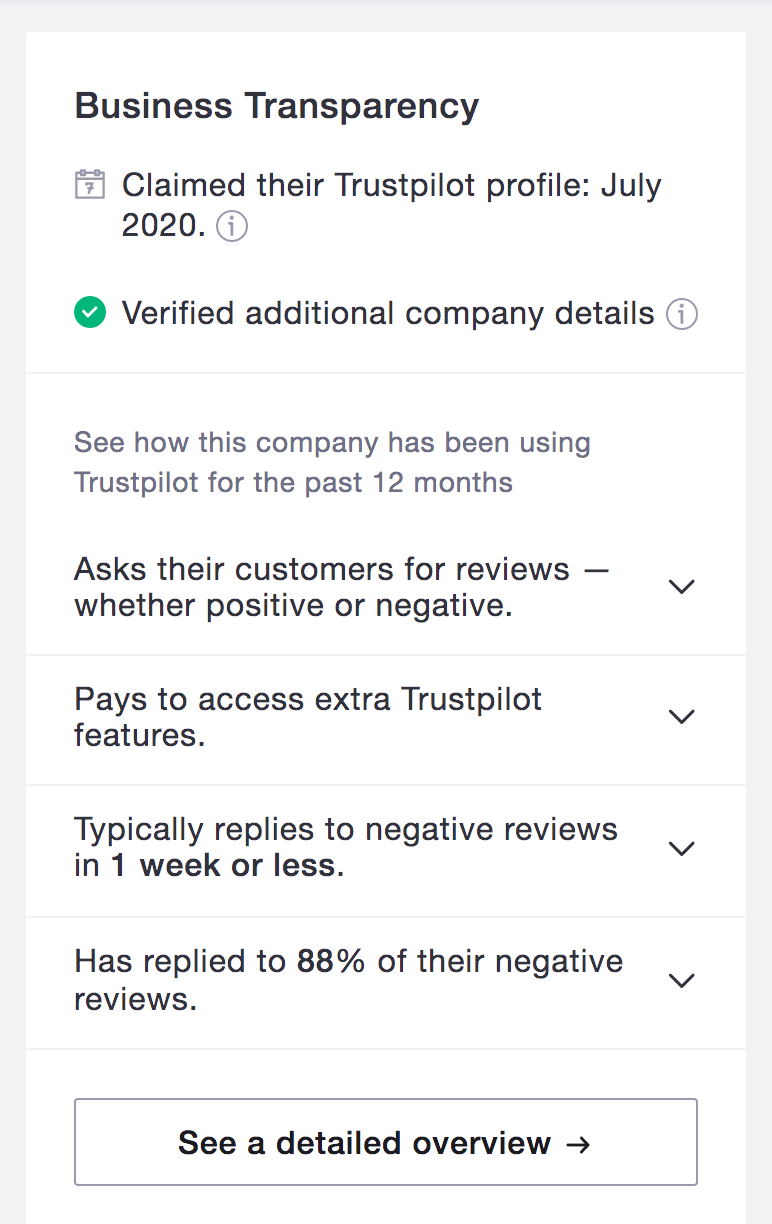Click the calendar icon beside the claimed profile date
The width and height of the screenshot is (772, 1224).
[x=90, y=185]
